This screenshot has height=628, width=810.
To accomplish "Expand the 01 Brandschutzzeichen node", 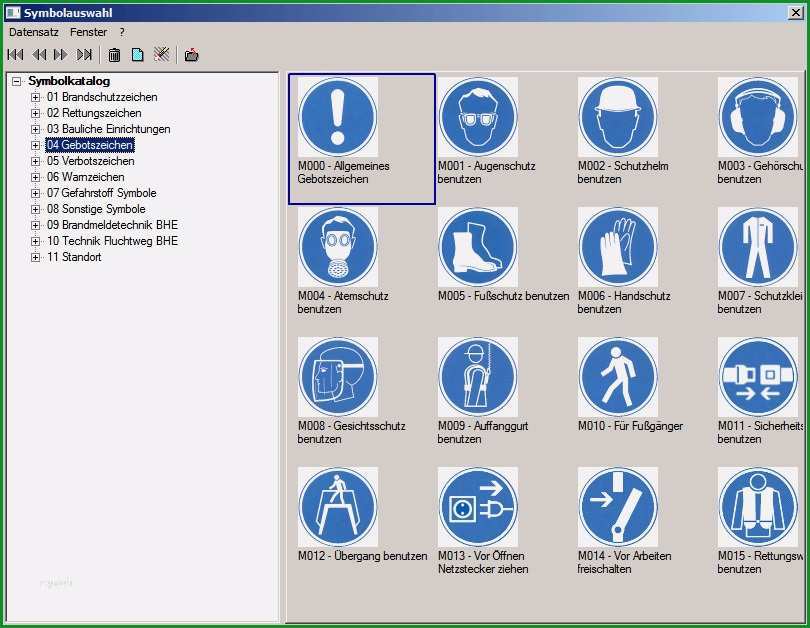I will (x=36, y=97).
